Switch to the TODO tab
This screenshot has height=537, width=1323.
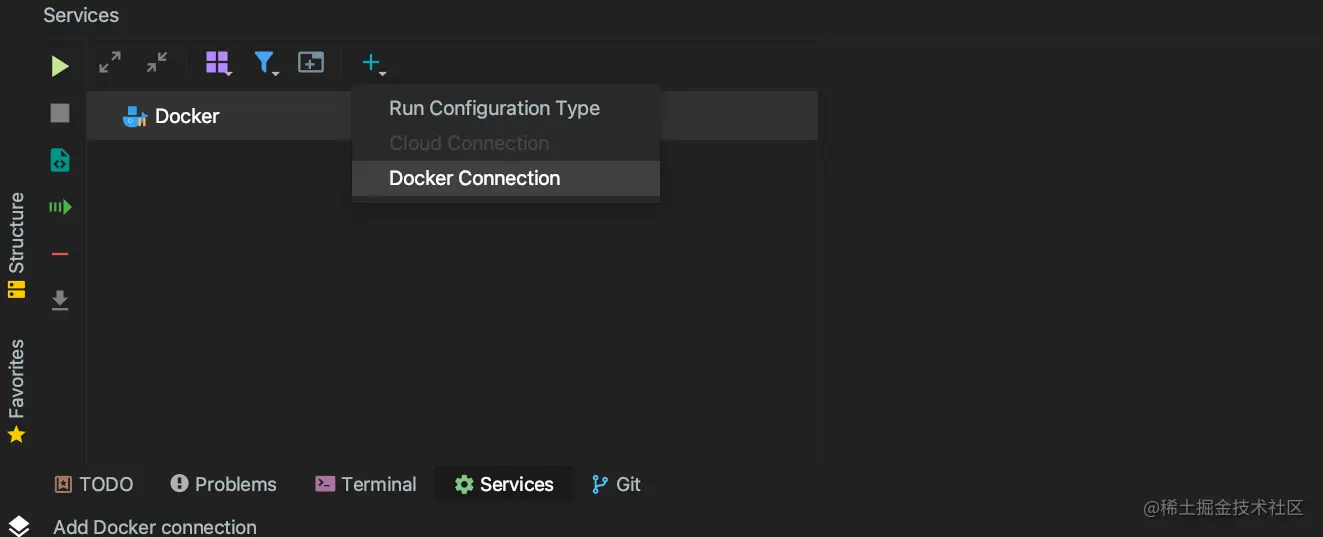pyautogui.click(x=94, y=484)
